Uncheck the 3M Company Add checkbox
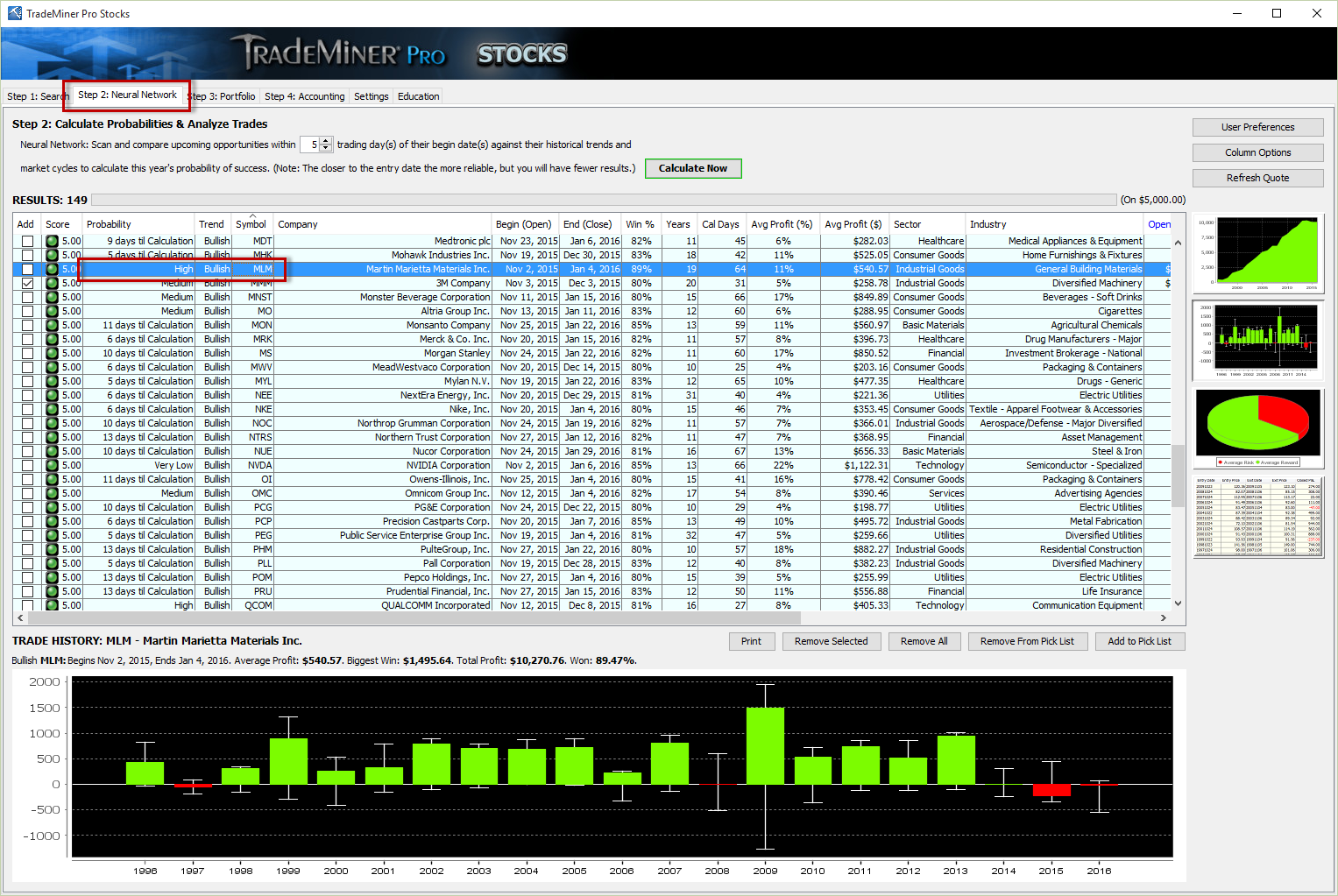 tap(27, 283)
